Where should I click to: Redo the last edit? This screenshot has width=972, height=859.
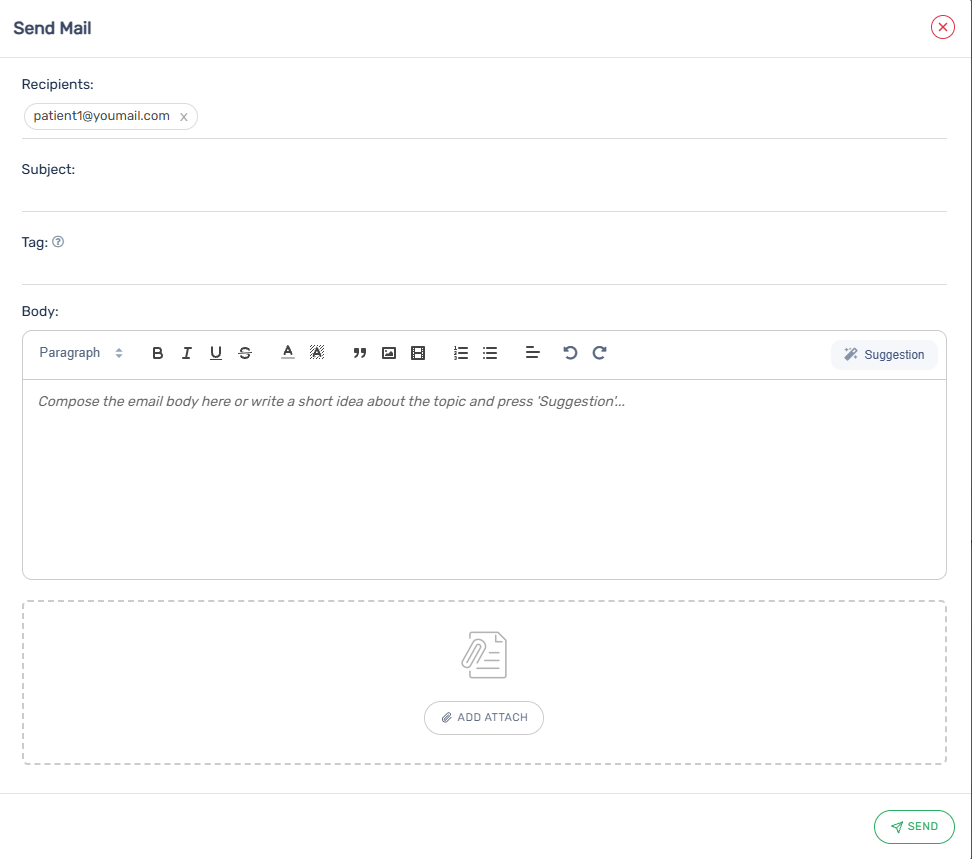599,353
